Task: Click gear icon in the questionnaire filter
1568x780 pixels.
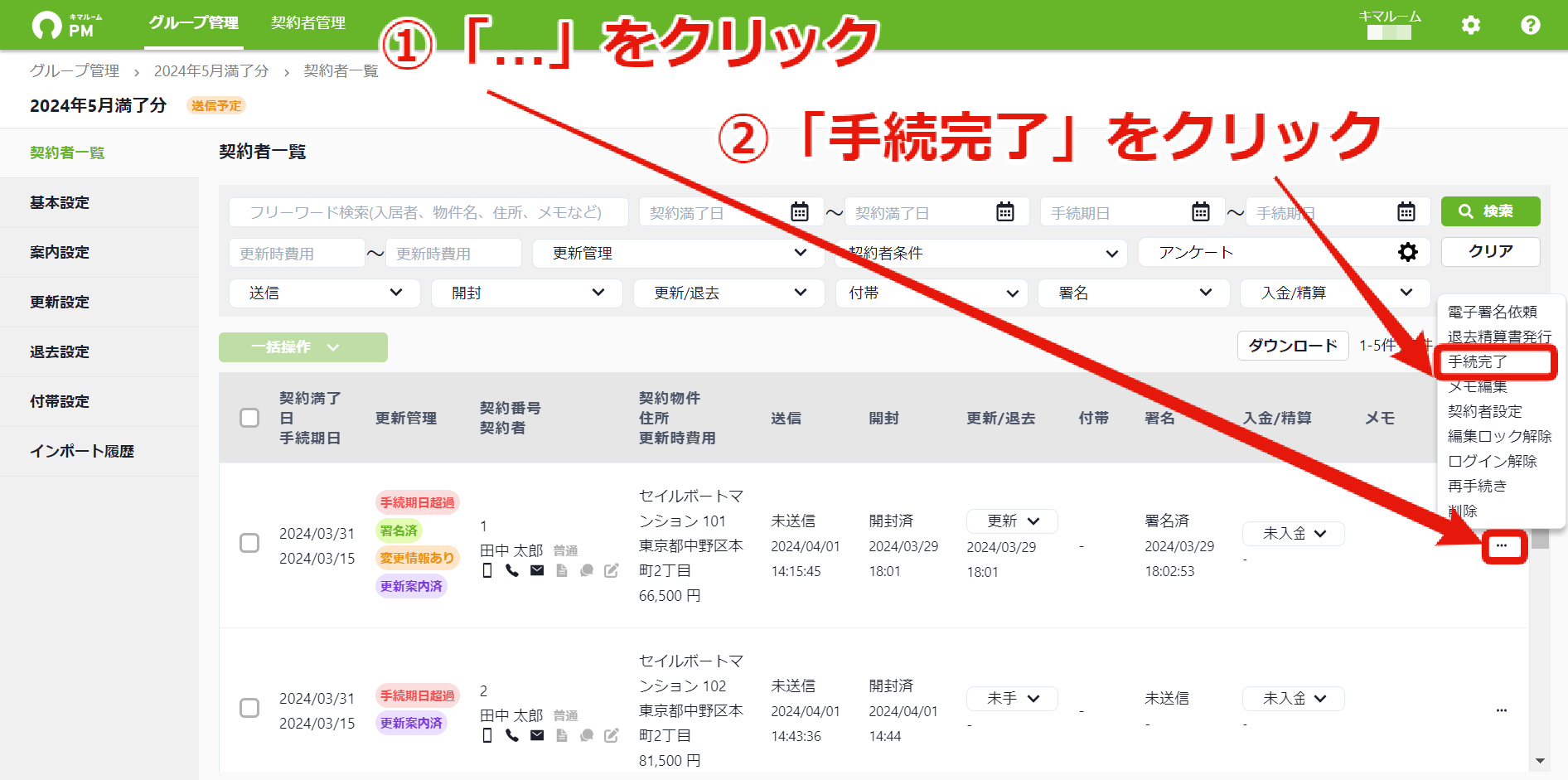Action: click(1408, 252)
